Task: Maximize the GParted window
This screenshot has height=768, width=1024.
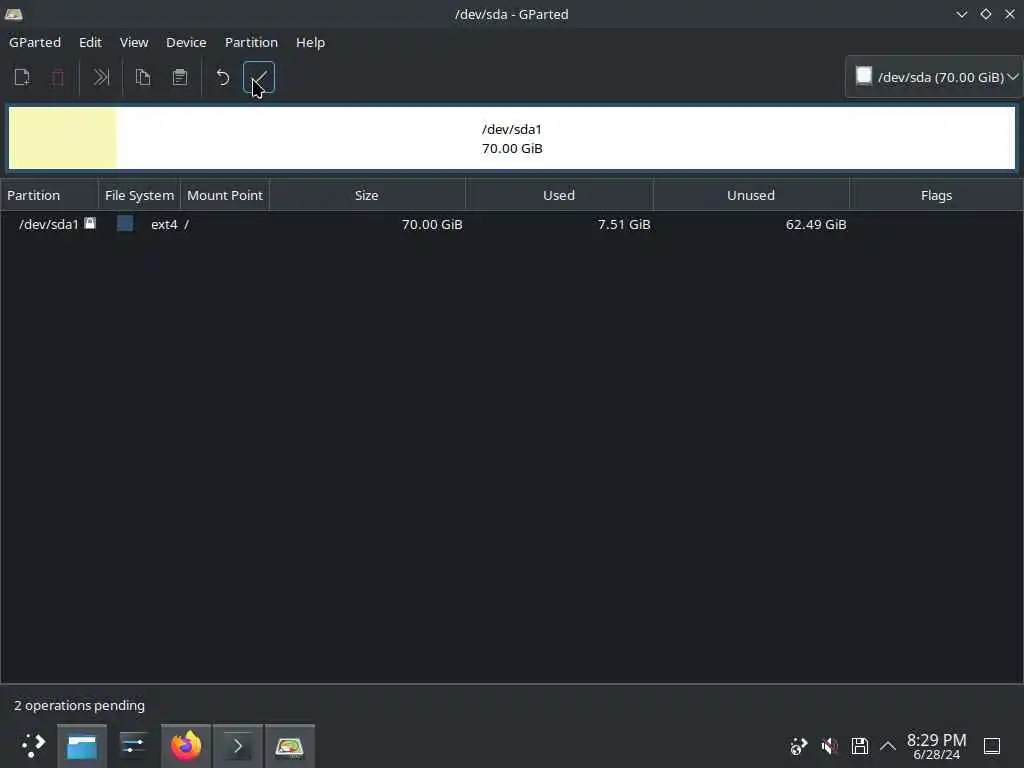Action: (985, 14)
